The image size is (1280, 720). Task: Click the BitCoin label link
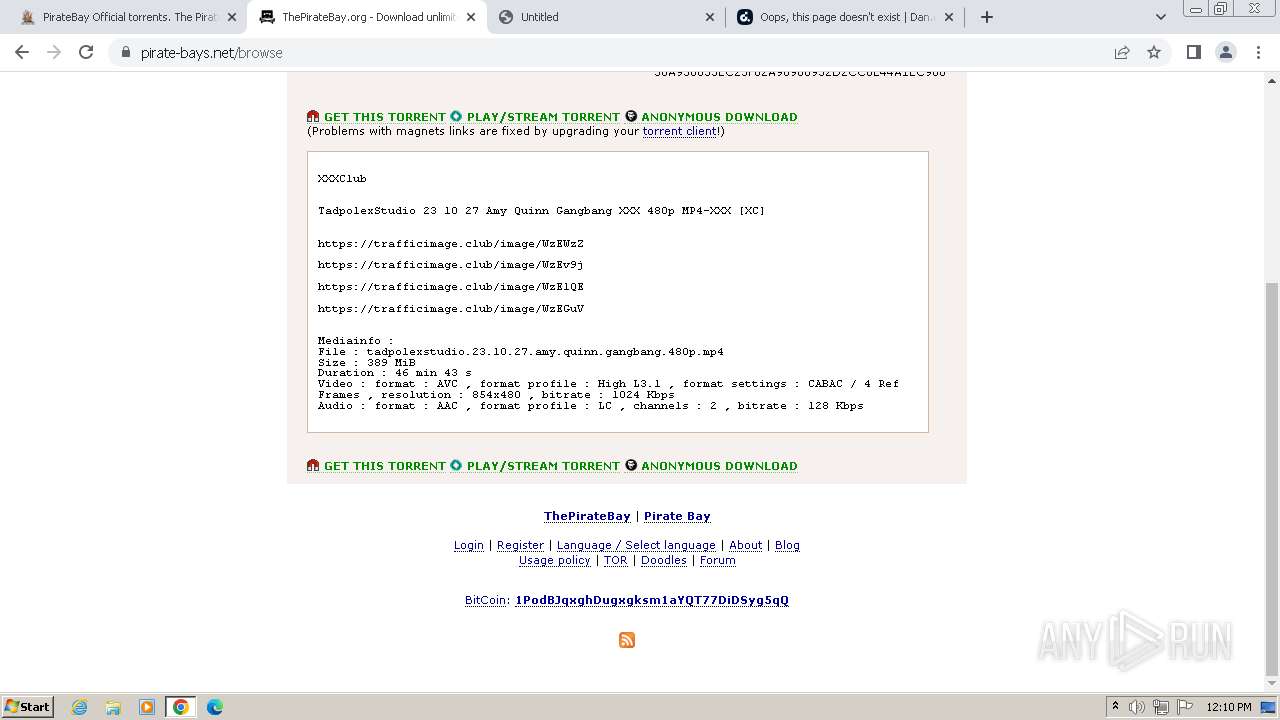point(485,600)
